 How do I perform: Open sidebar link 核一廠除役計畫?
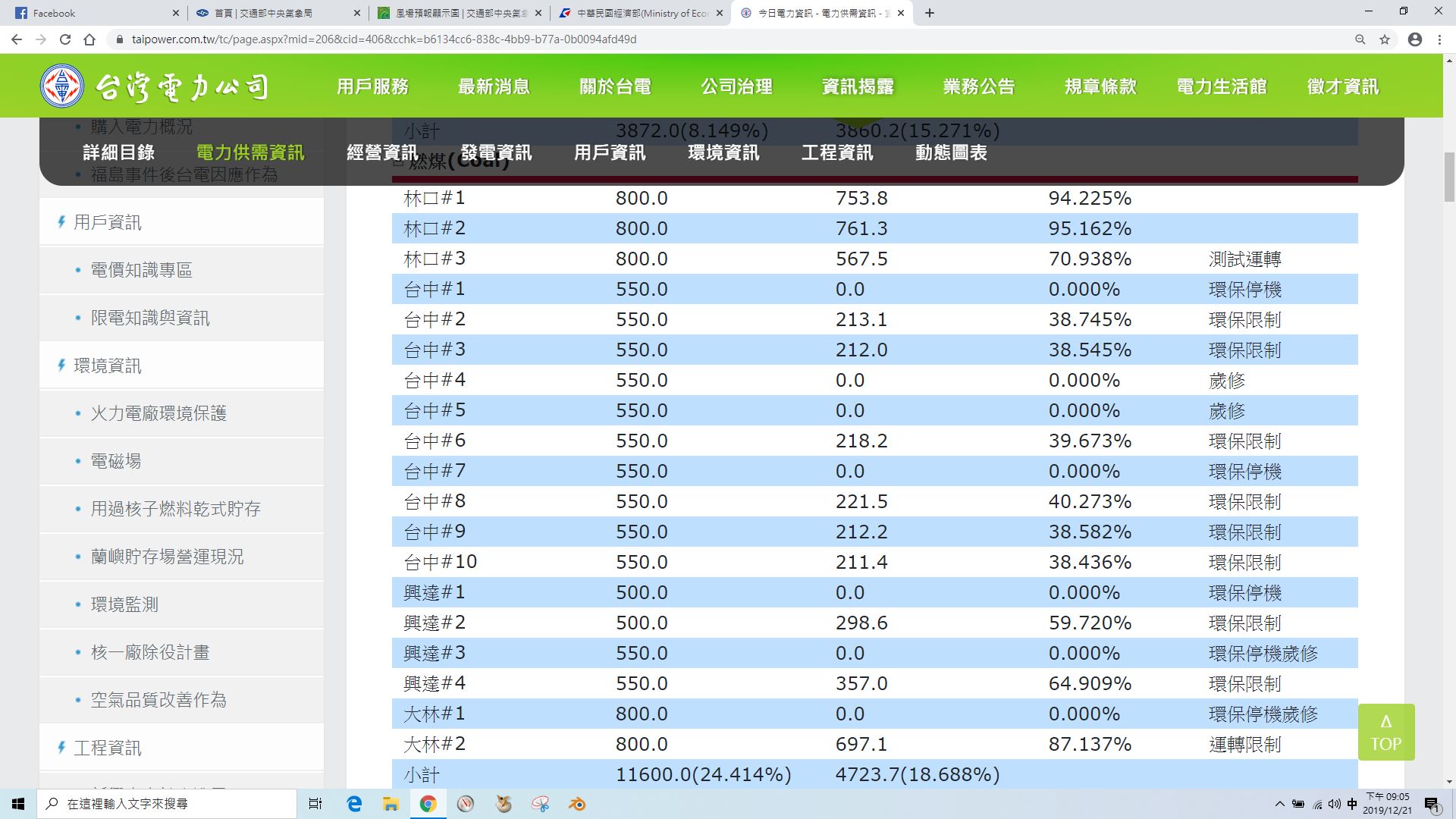click(x=150, y=652)
